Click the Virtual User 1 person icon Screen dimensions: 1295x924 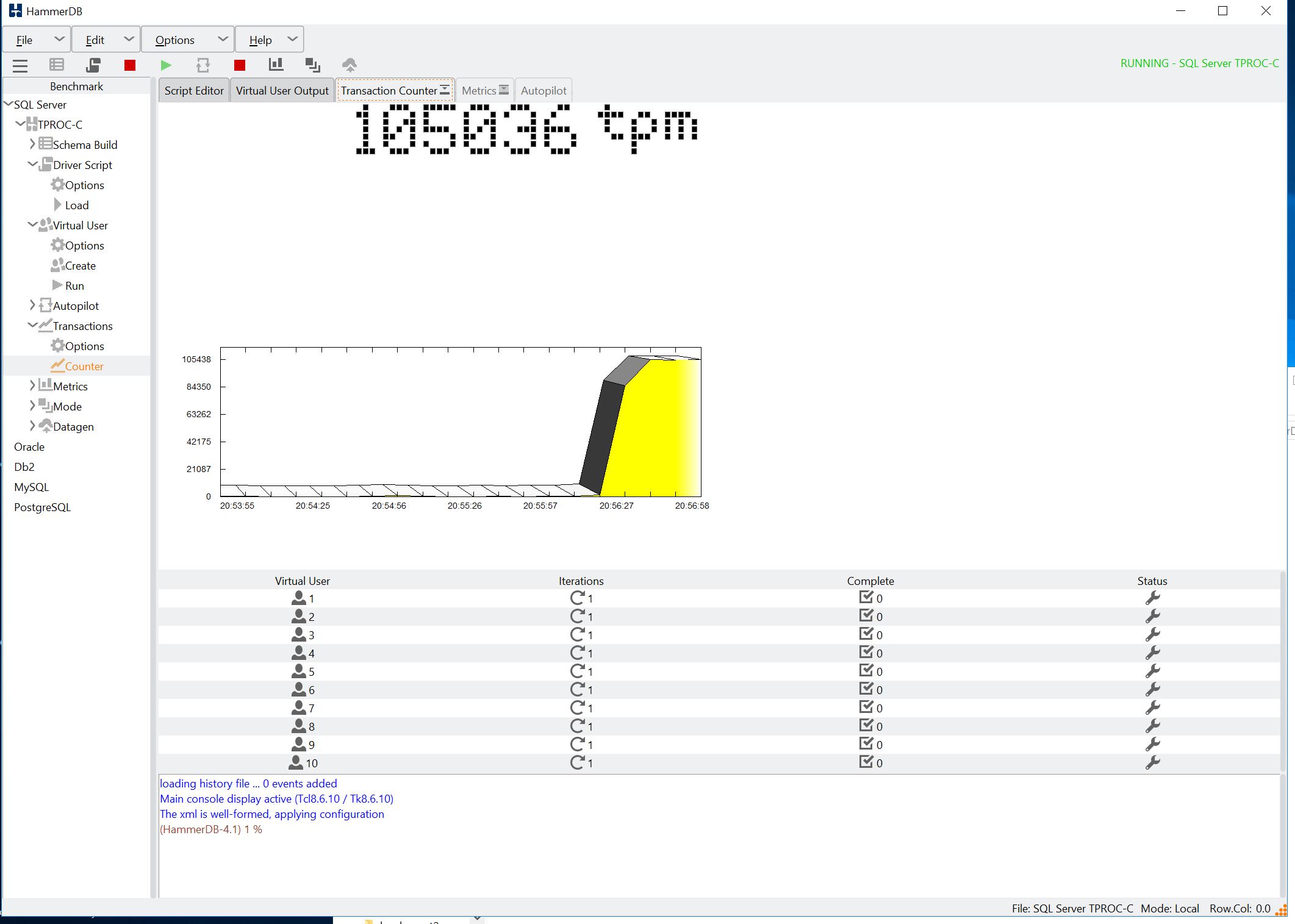coord(298,598)
